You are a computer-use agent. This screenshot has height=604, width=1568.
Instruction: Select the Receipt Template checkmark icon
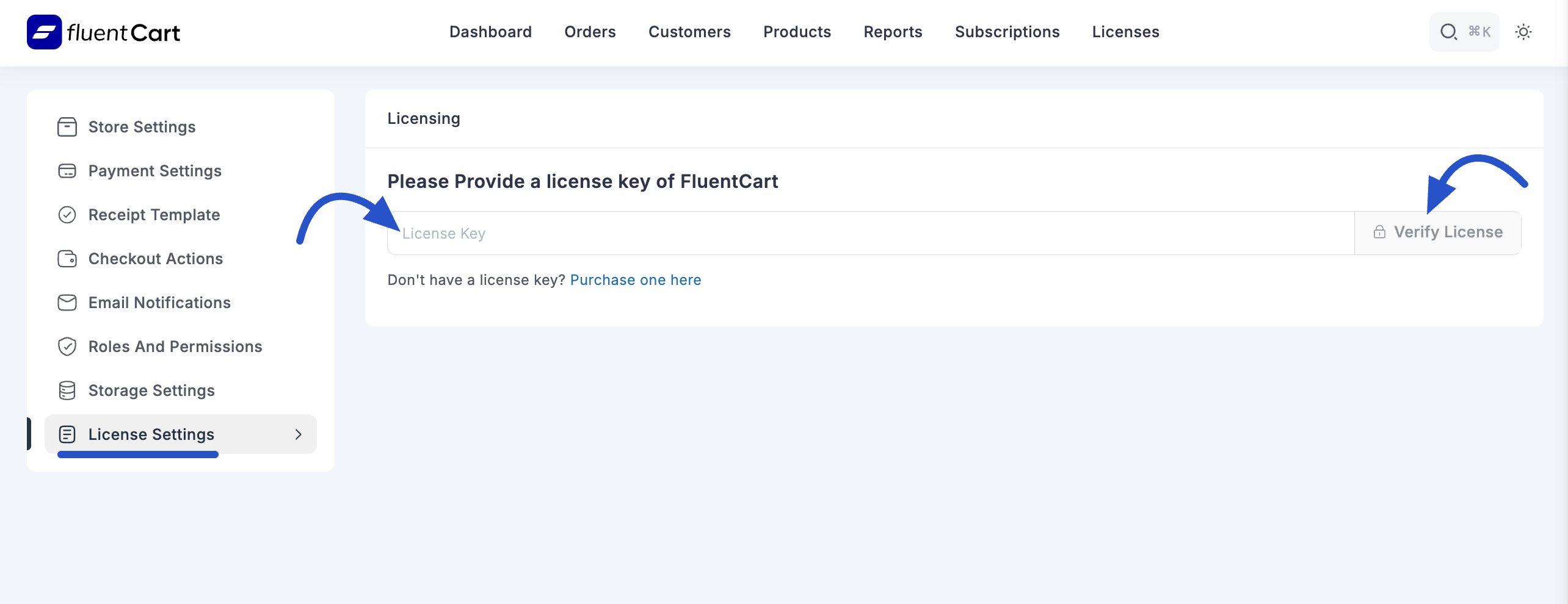pos(67,214)
